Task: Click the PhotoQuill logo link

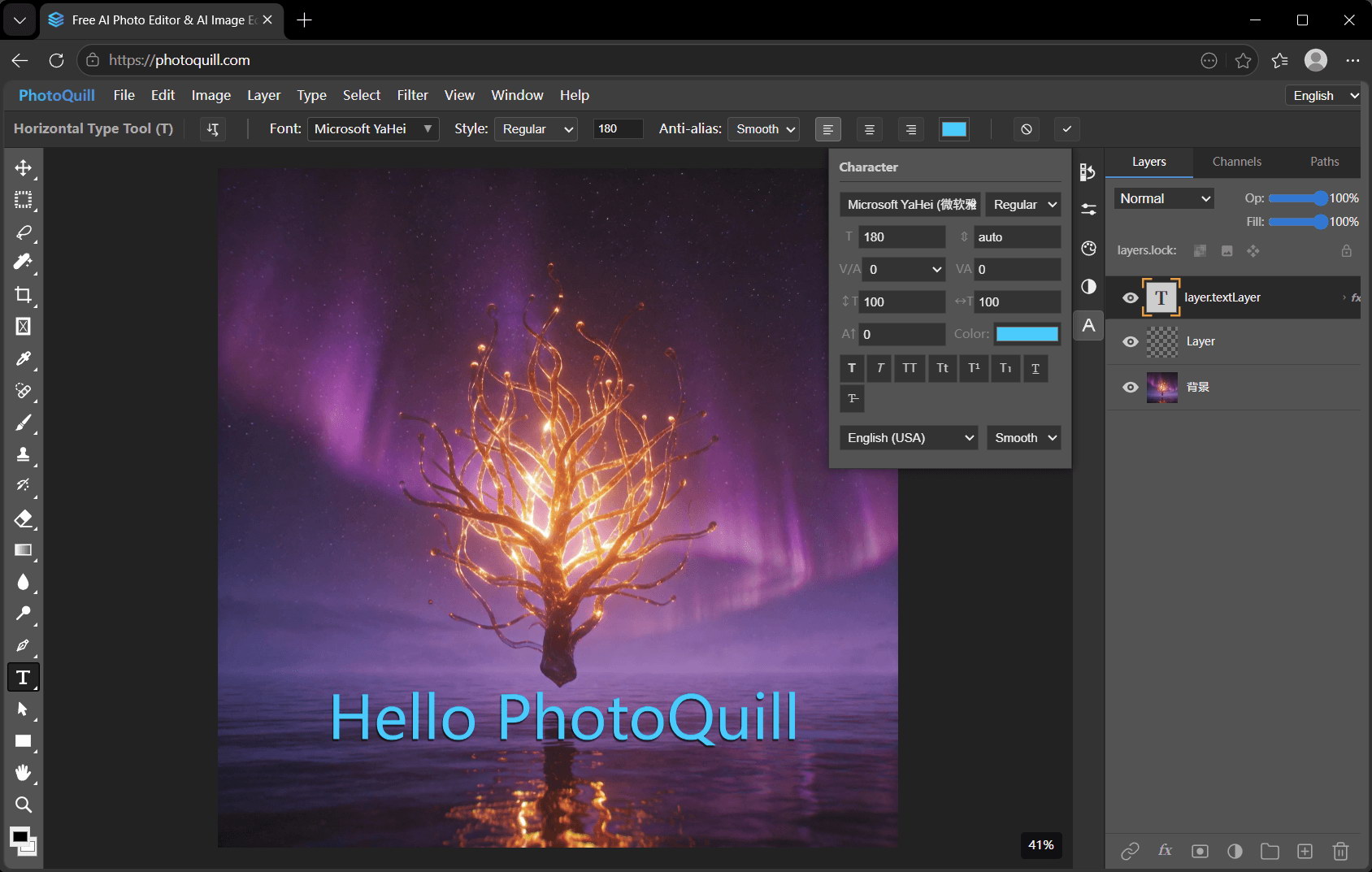Action: tap(57, 95)
